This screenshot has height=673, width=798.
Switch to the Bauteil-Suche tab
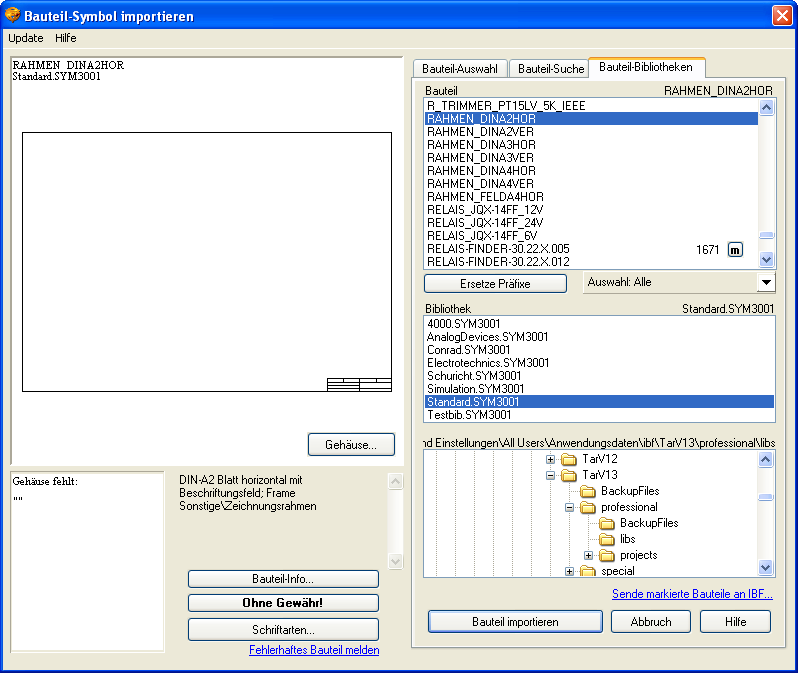coord(549,69)
